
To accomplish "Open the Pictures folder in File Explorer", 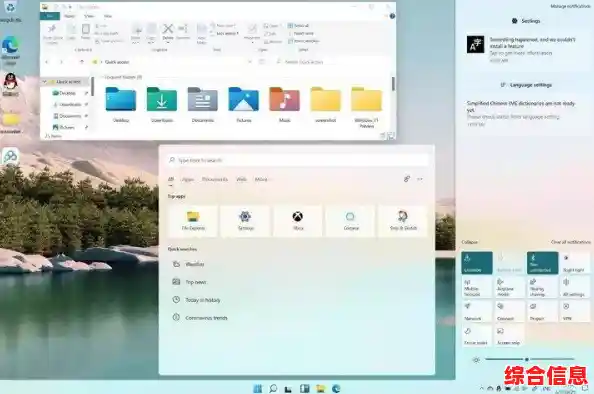I will pyautogui.click(x=244, y=104).
